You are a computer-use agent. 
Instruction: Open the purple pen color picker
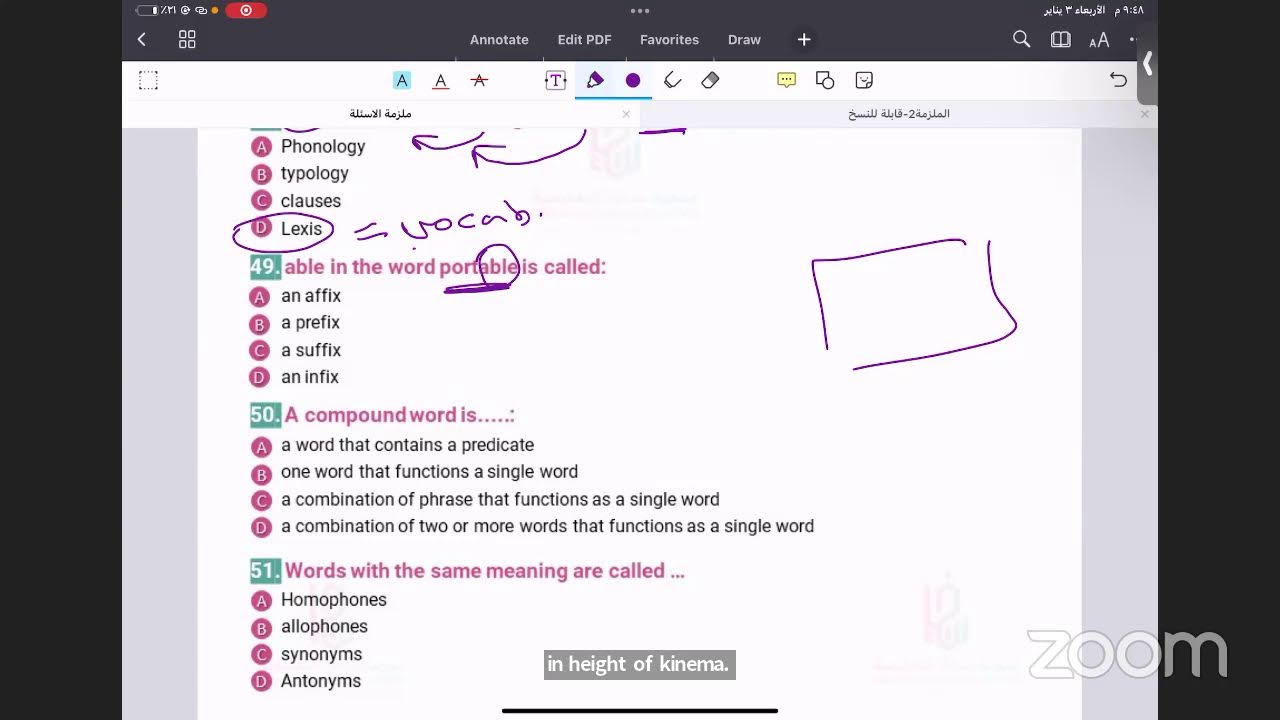tap(633, 81)
